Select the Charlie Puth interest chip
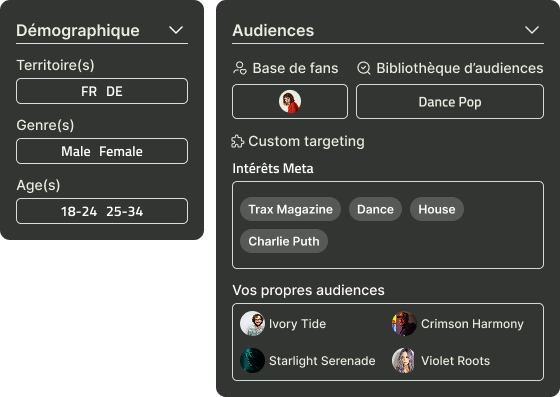This screenshot has height=397, width=560. pyautogui.click(x=284, y=241)
